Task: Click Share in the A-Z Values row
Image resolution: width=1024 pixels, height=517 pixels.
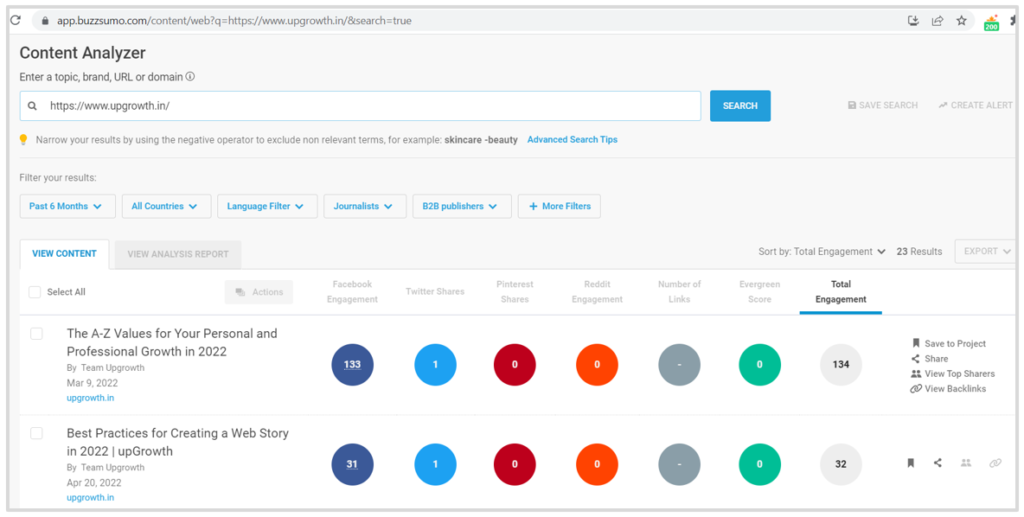Action: 929,358
